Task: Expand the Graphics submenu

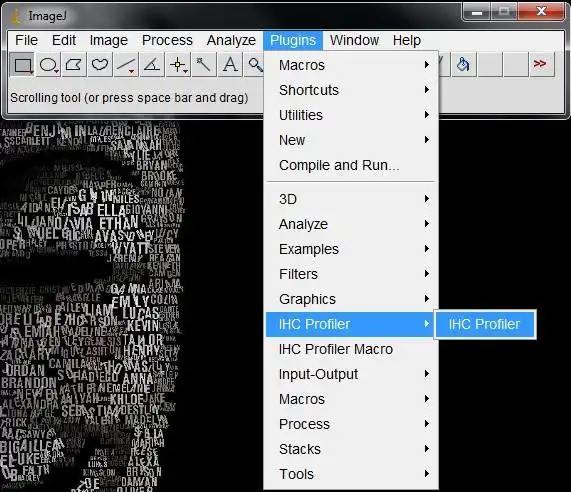Action: pos(351,299)
